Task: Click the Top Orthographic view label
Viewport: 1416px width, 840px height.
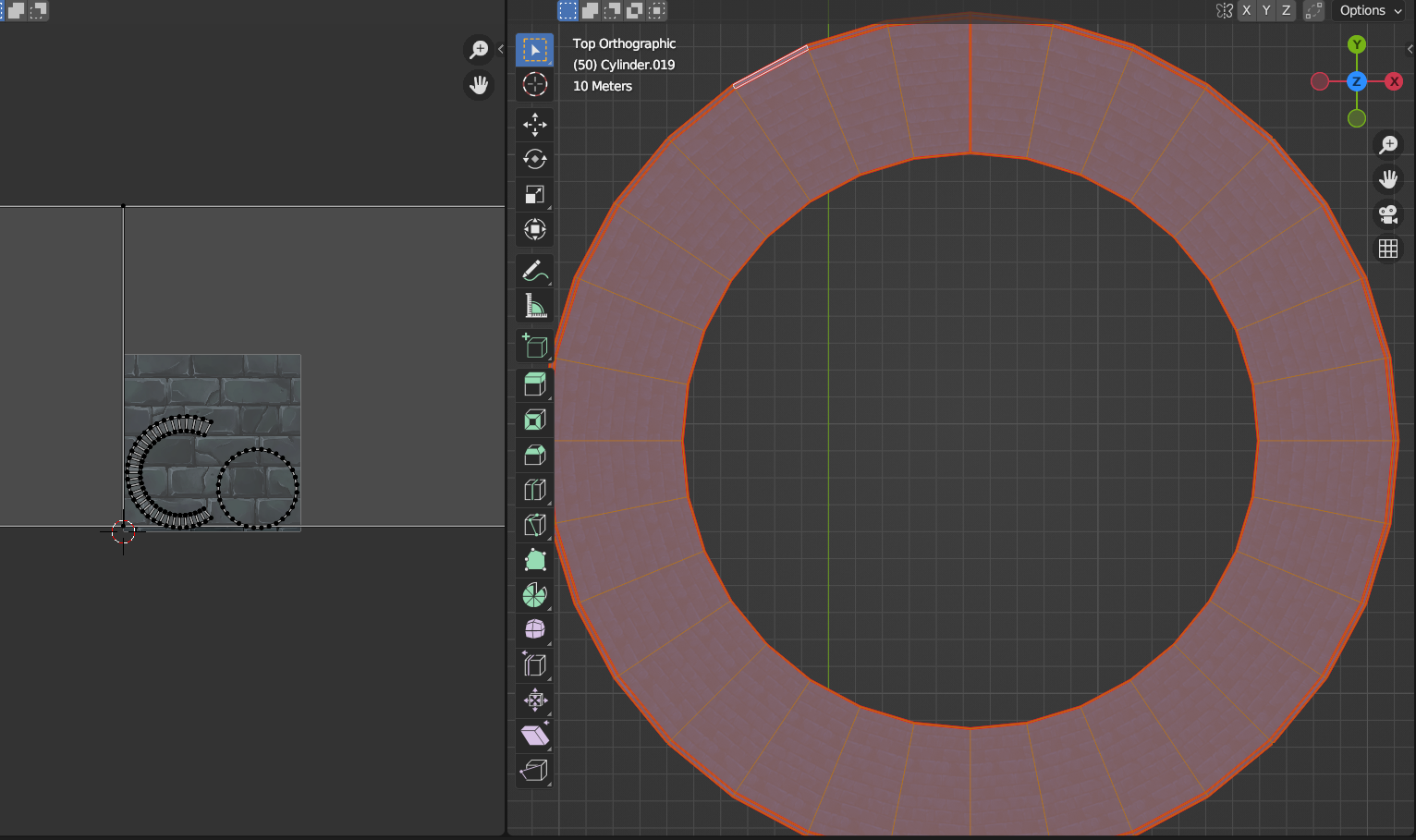Action: click(x=624, y=43)
